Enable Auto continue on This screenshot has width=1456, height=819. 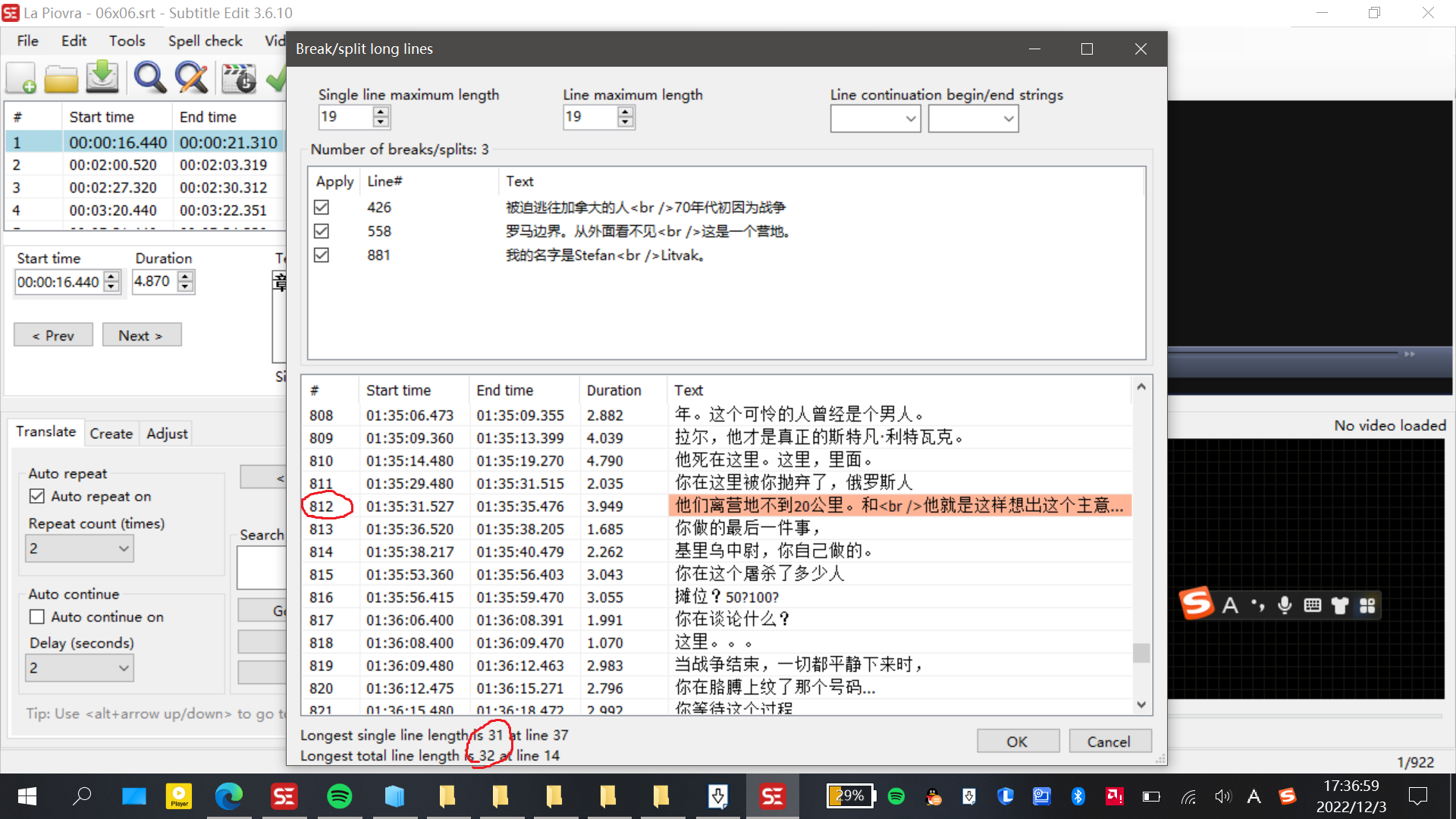[x=37, y=617]
